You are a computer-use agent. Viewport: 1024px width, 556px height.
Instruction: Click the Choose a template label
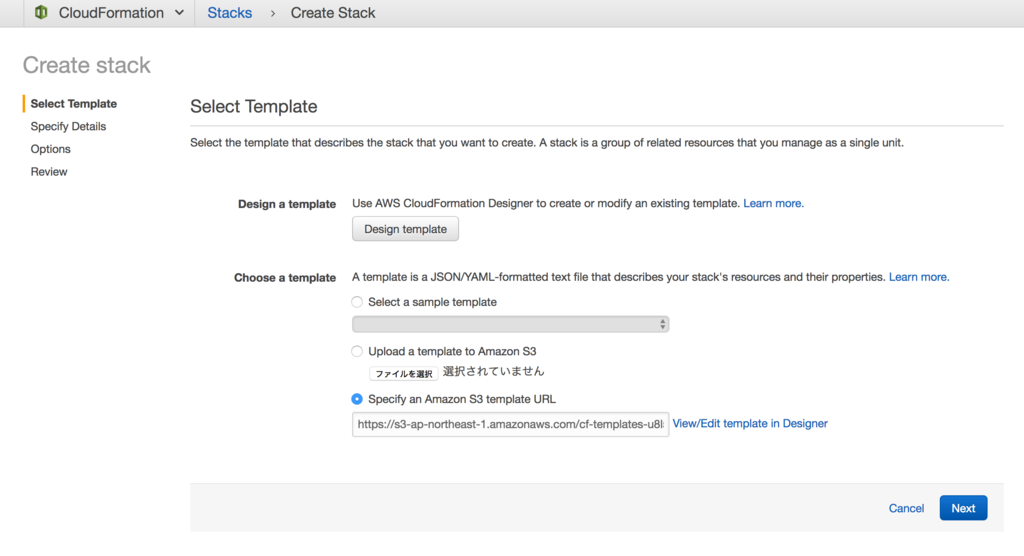pyautogui.click(x=285, y=278)
